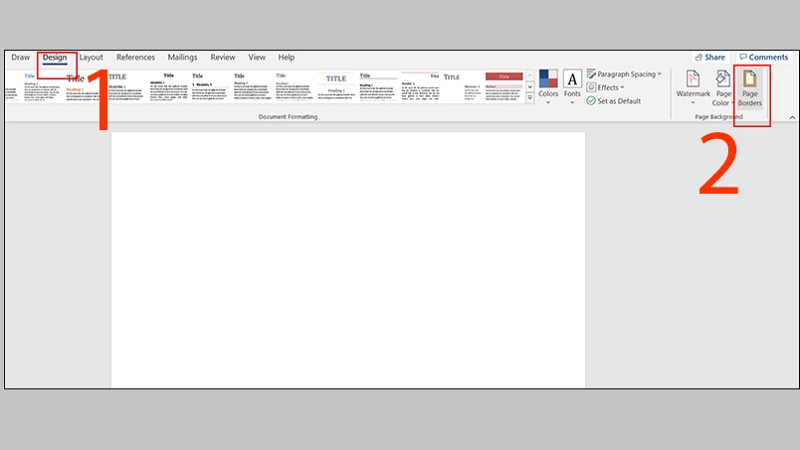Apply the right-aligned Title style with red rule
Screen dimensions: 800x450
coord(420,87)
